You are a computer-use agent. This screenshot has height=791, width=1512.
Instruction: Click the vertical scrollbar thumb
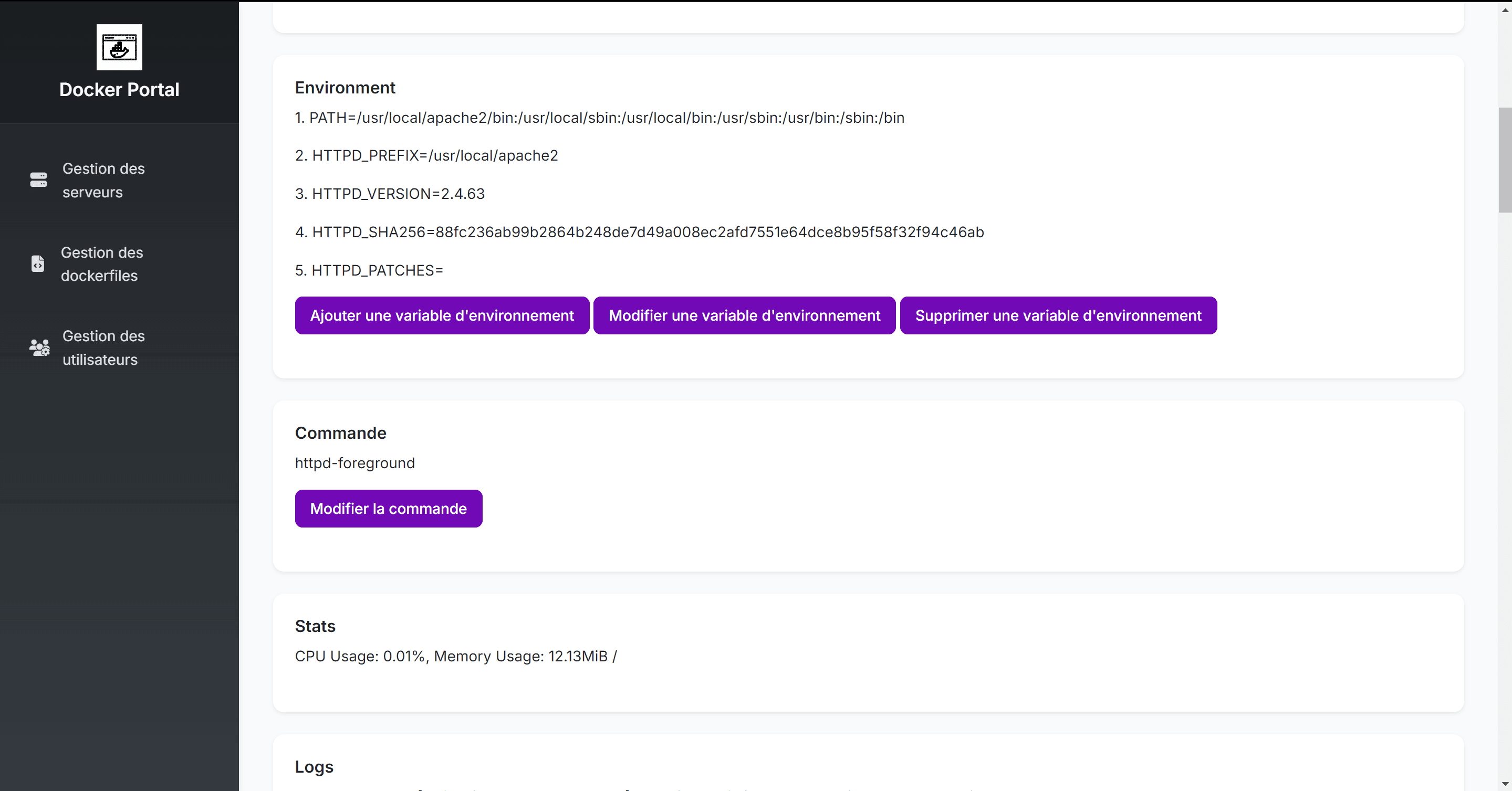(1505, 160)
